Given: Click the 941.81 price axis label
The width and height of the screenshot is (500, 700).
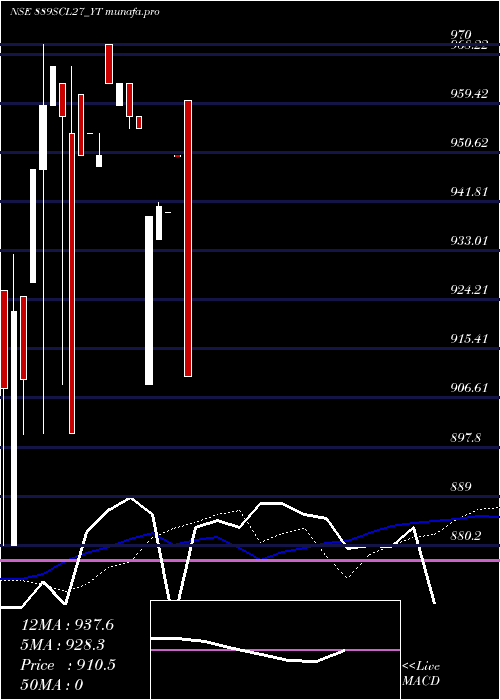Looking at the screenshot, I should (469, 192).
